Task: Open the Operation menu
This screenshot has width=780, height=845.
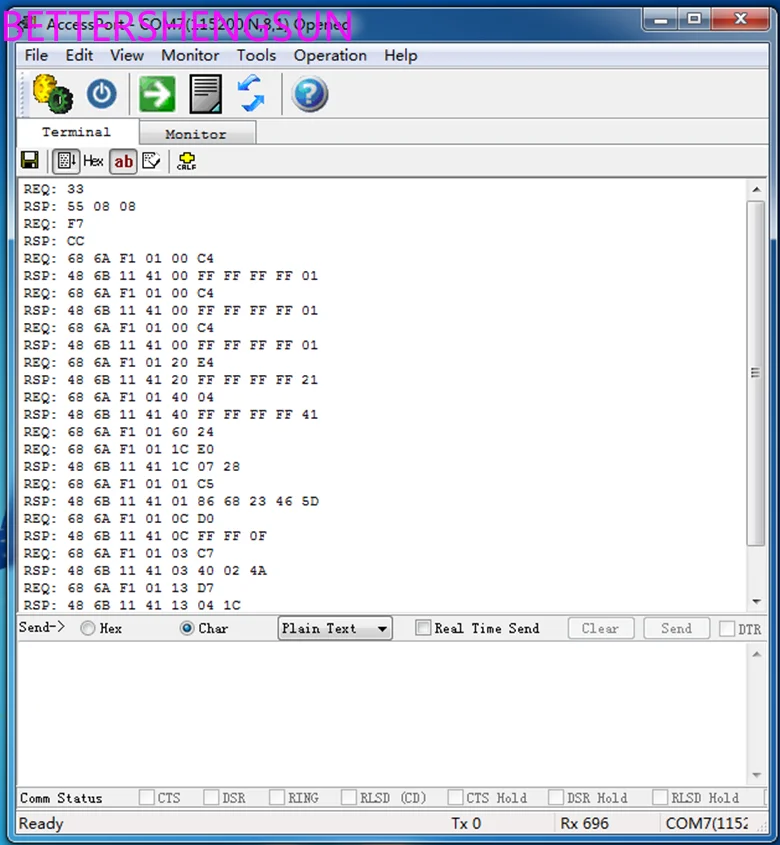Action: [330, 56]
